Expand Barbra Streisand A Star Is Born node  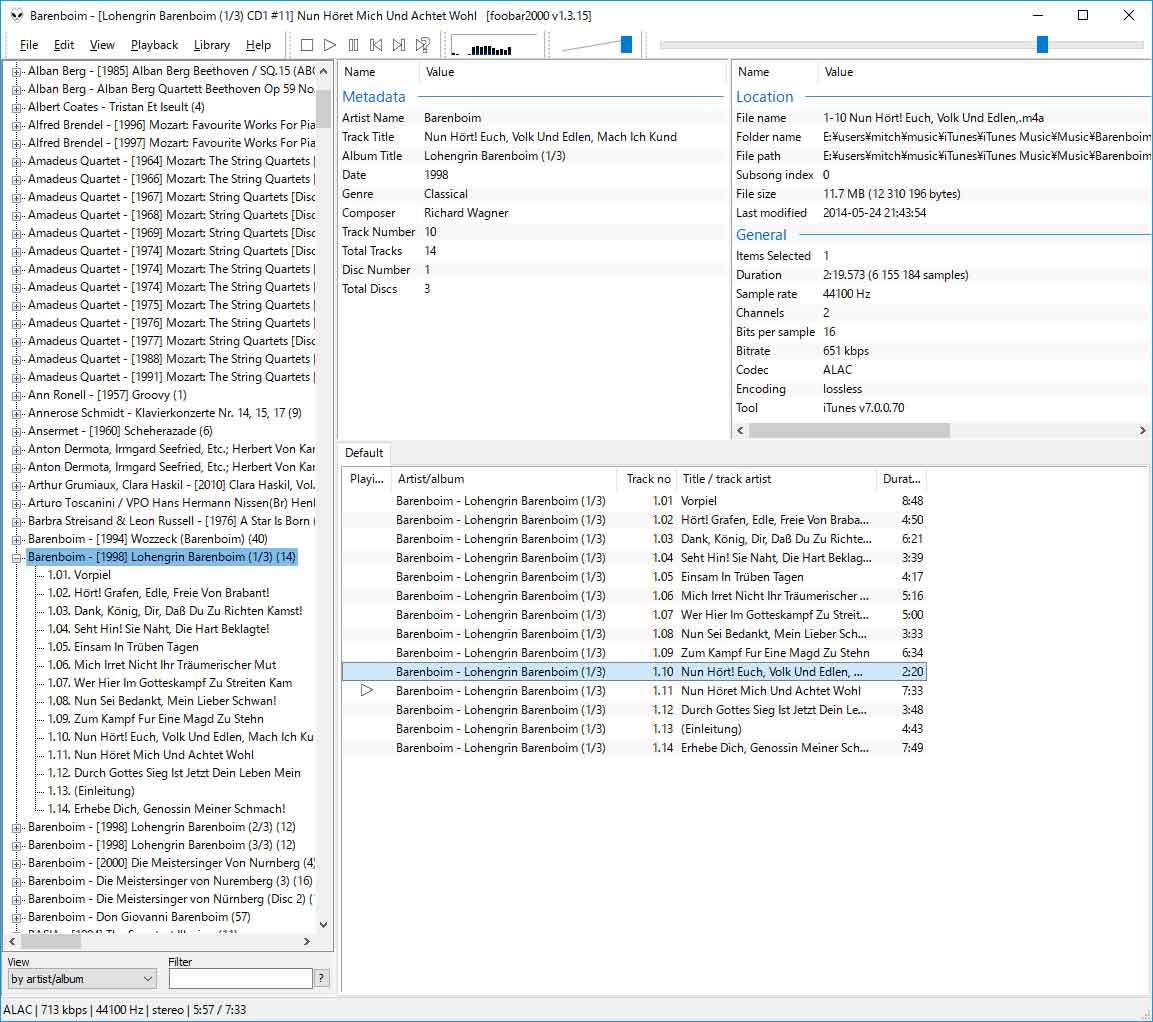(x=16, y=521)
